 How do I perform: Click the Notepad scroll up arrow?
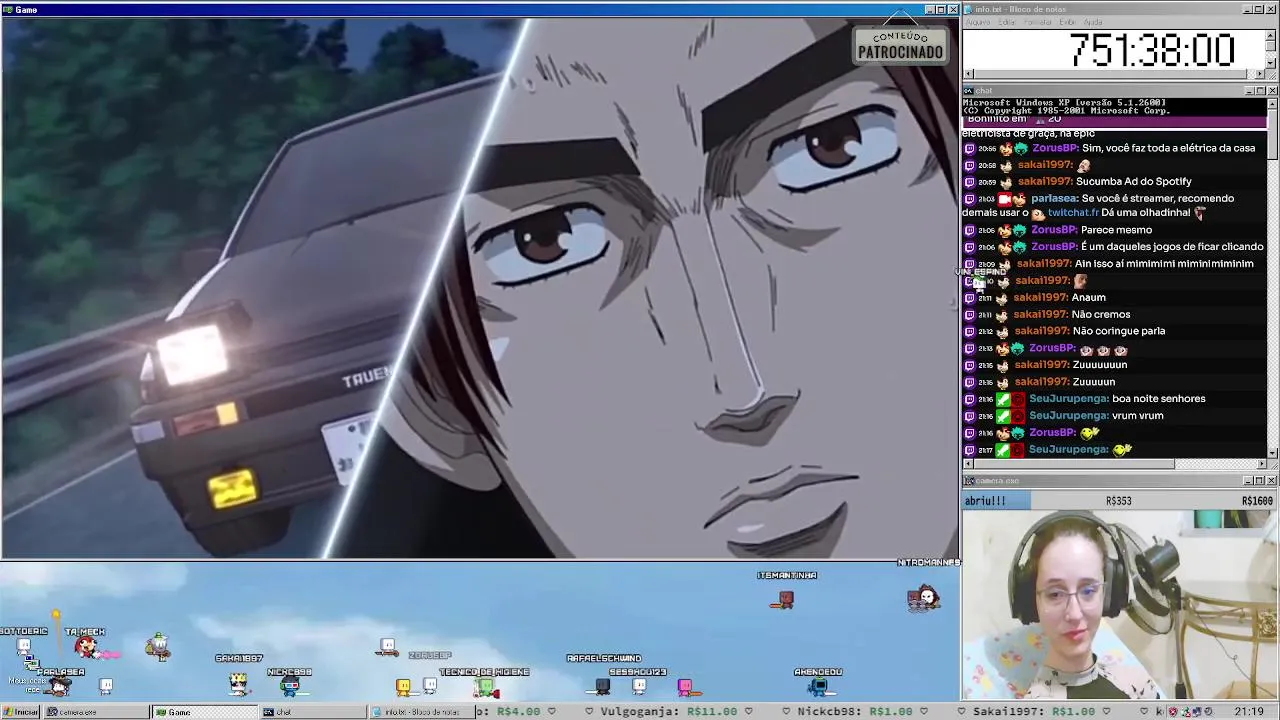tap(1271, 34)
